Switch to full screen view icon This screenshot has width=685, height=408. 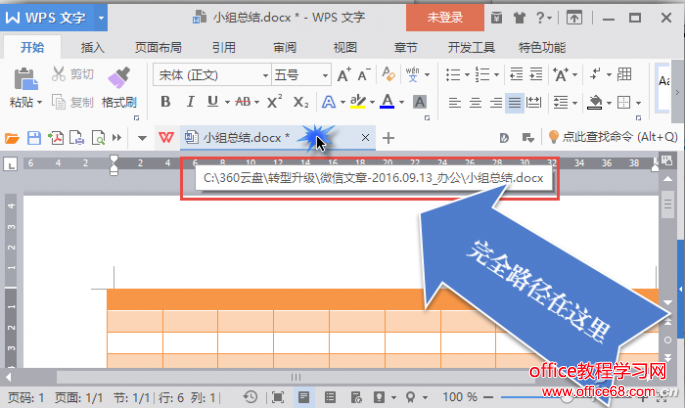coord(277,397)
